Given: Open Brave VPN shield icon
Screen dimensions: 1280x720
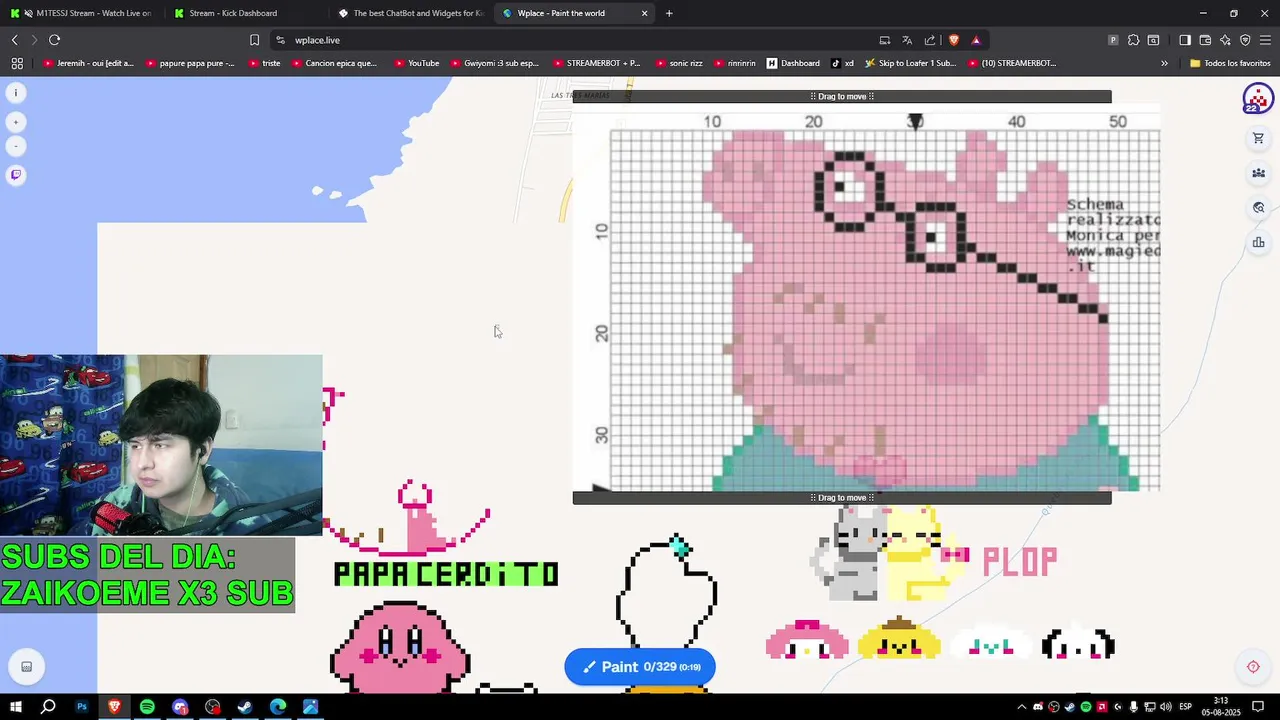Looking at the screenshot, I should 1245,40.
